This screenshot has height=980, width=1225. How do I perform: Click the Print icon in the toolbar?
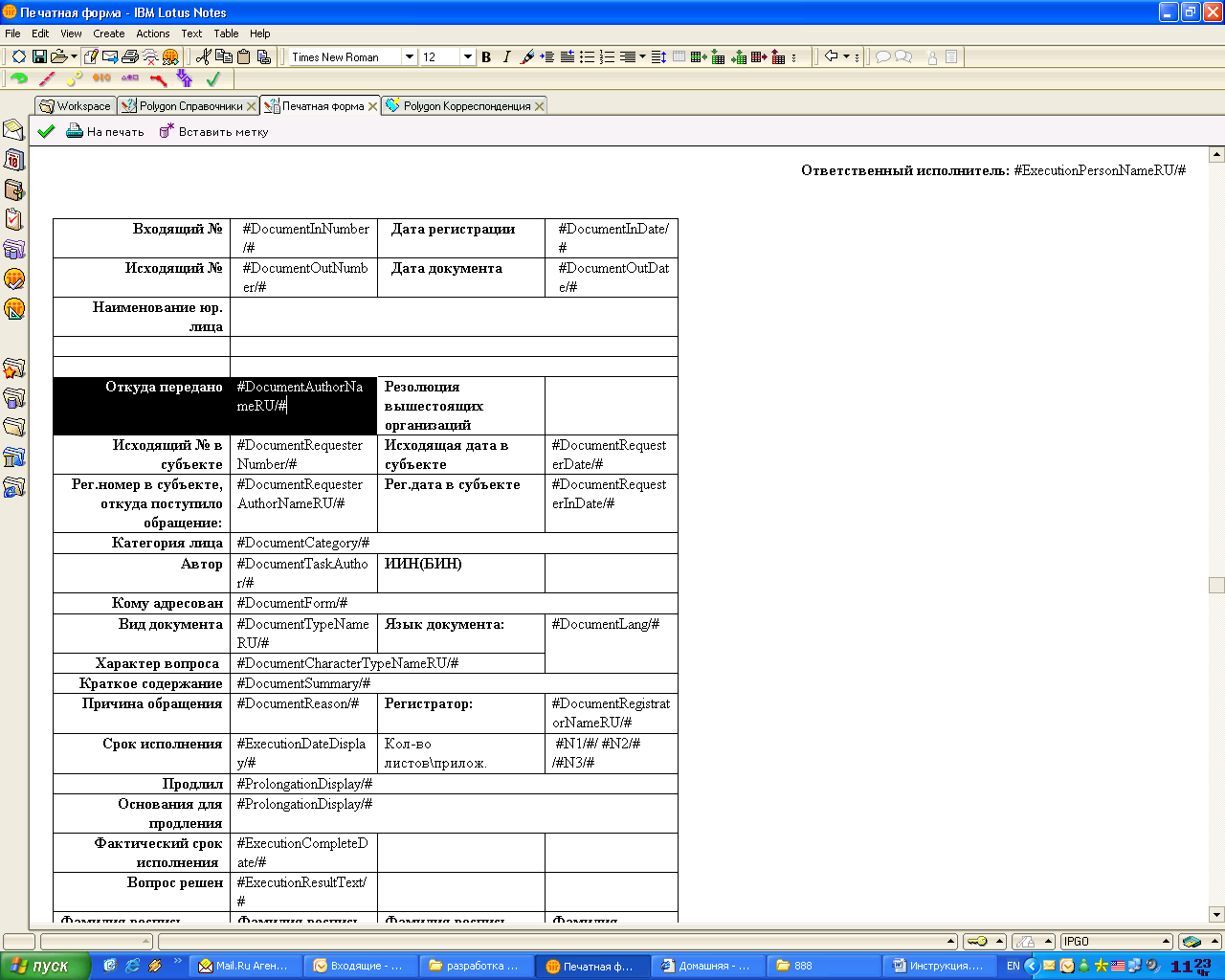tap(130, 56)
